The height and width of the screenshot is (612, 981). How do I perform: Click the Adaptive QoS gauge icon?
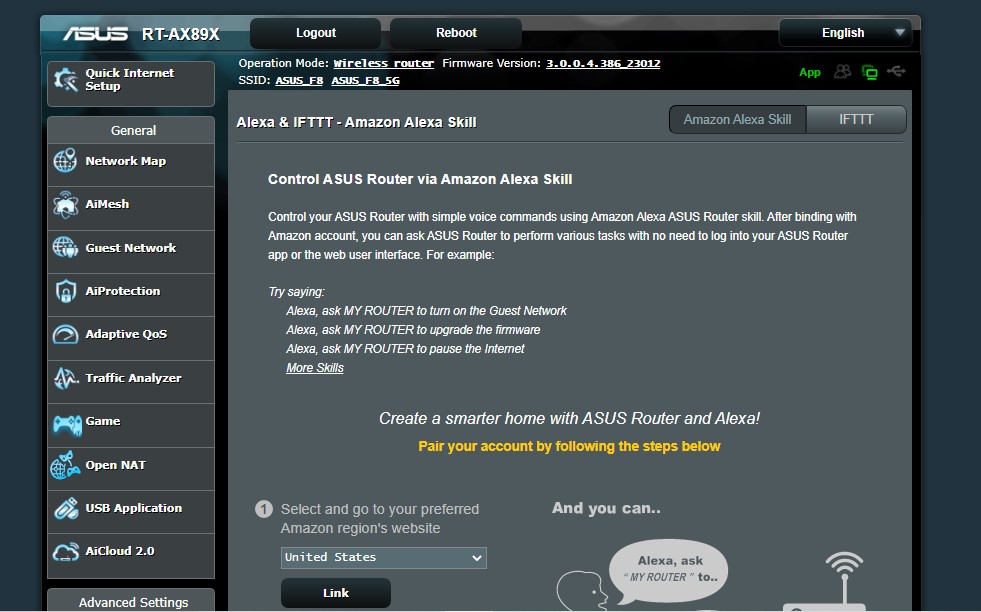pos(66,335)
